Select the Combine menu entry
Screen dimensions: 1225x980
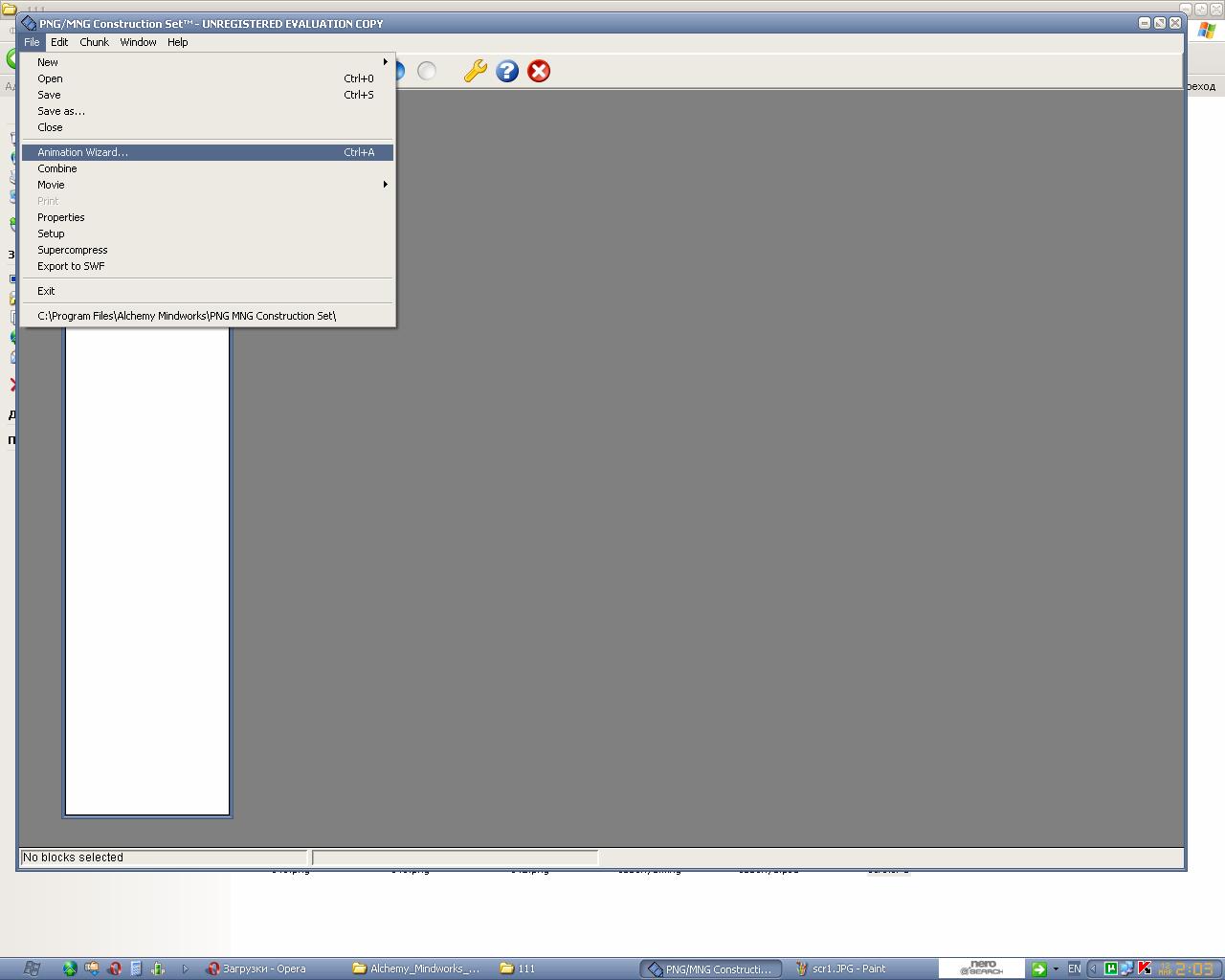click(x=208, y=168)
